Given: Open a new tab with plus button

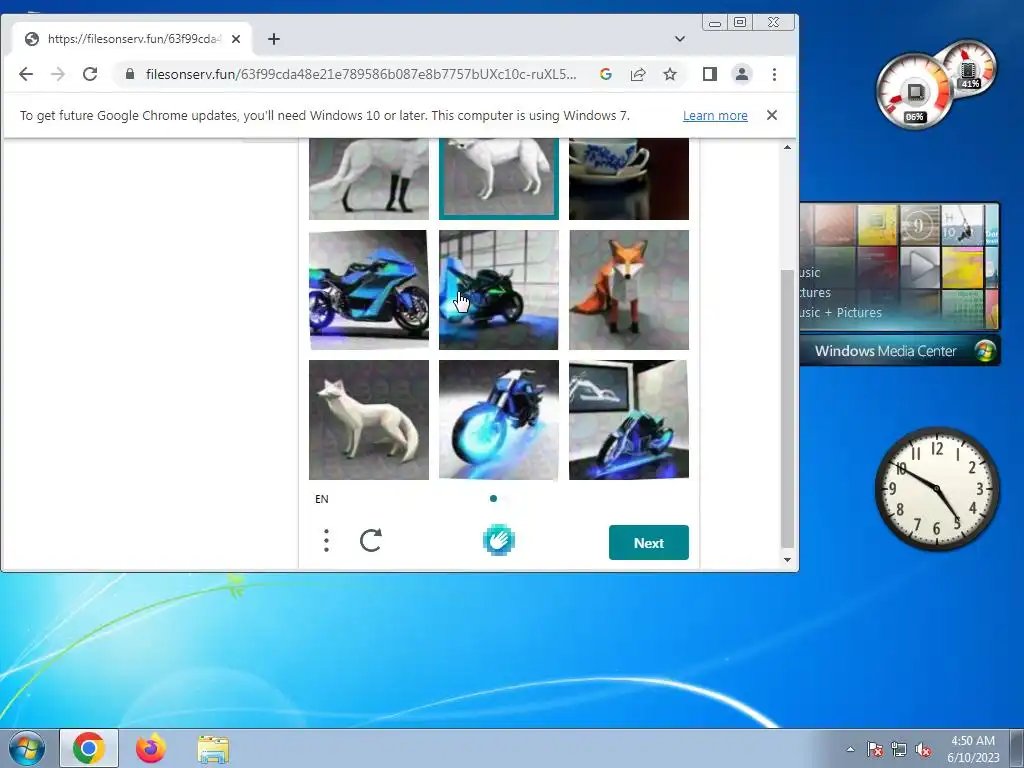Looking at the screenshot, I should pyautogui.click(x=274, y=39).
